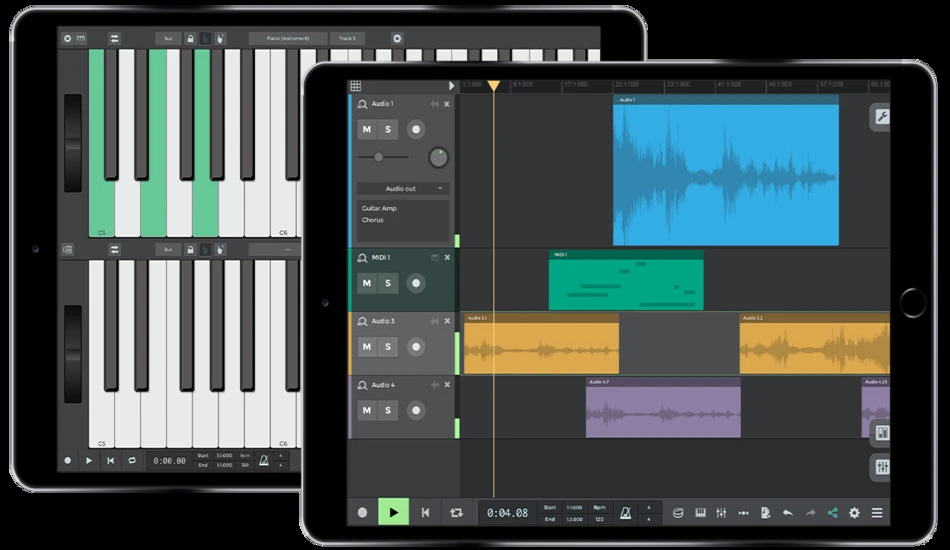Image resolution: width=950 pixels, height=550 pixels.
Task: Click the green Play button
Action: pos(393,512)
